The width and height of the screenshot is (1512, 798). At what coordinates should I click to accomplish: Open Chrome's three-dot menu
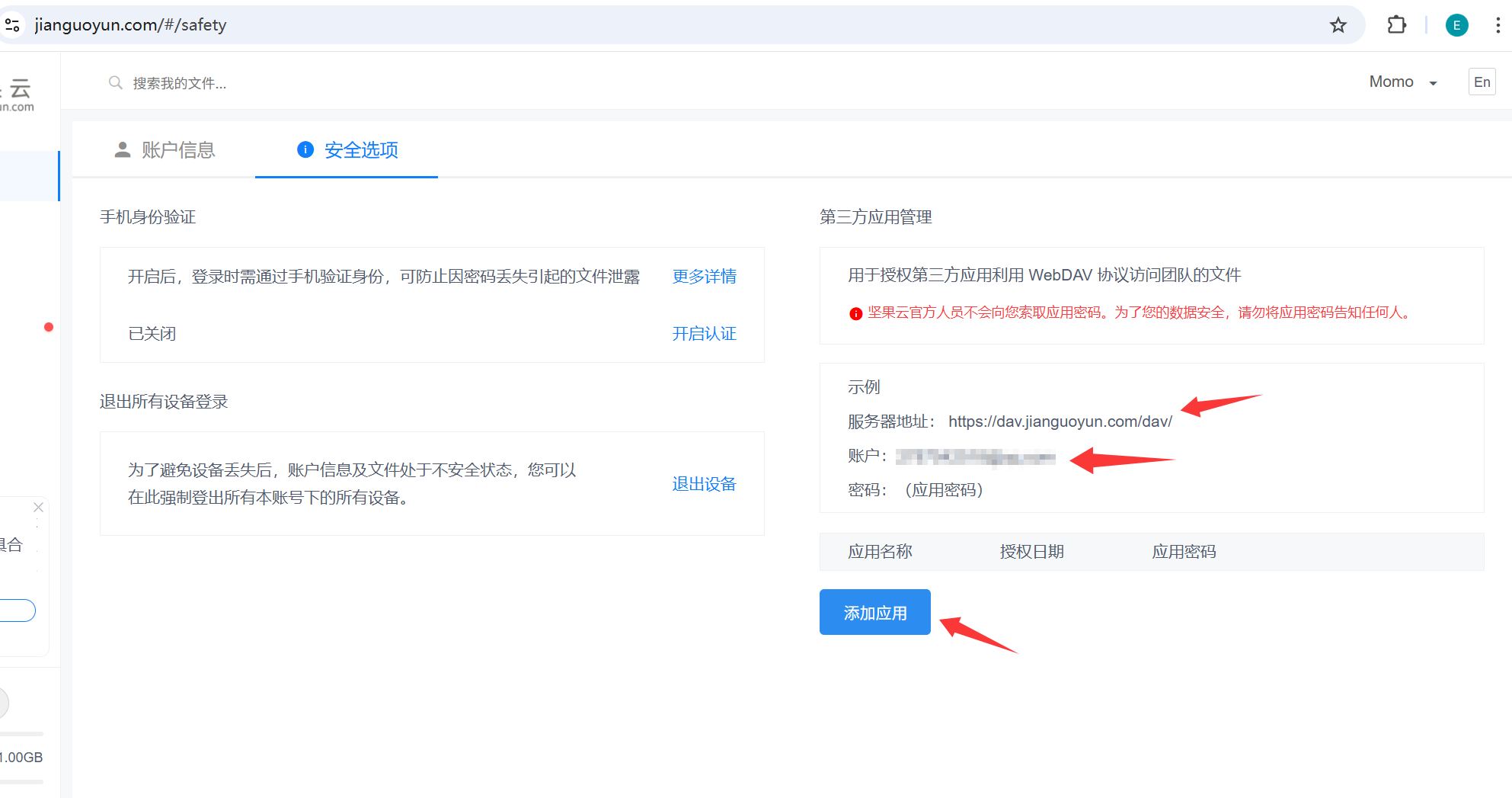(x=1498, y=25)
